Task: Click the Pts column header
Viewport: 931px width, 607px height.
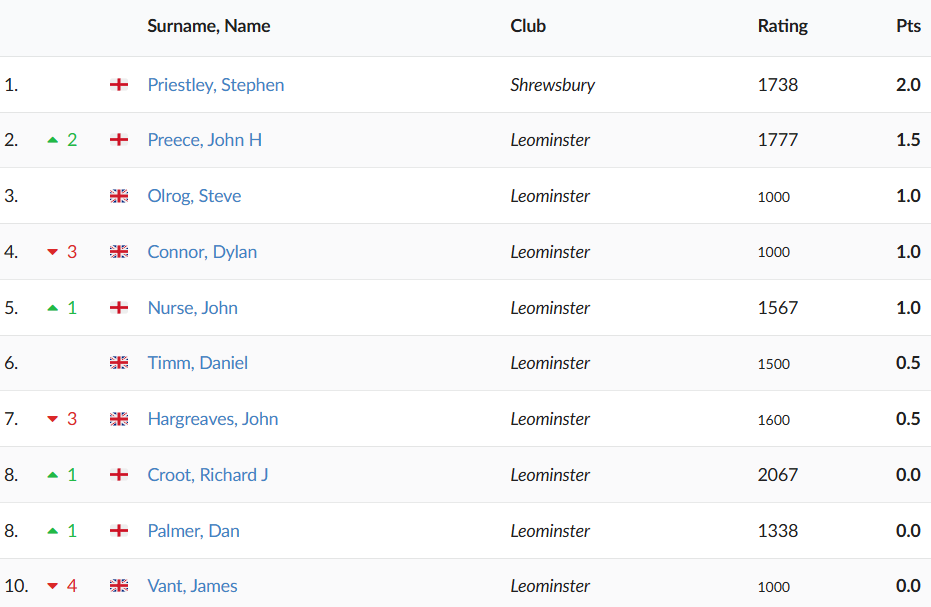Action: [x=908, y=26]
